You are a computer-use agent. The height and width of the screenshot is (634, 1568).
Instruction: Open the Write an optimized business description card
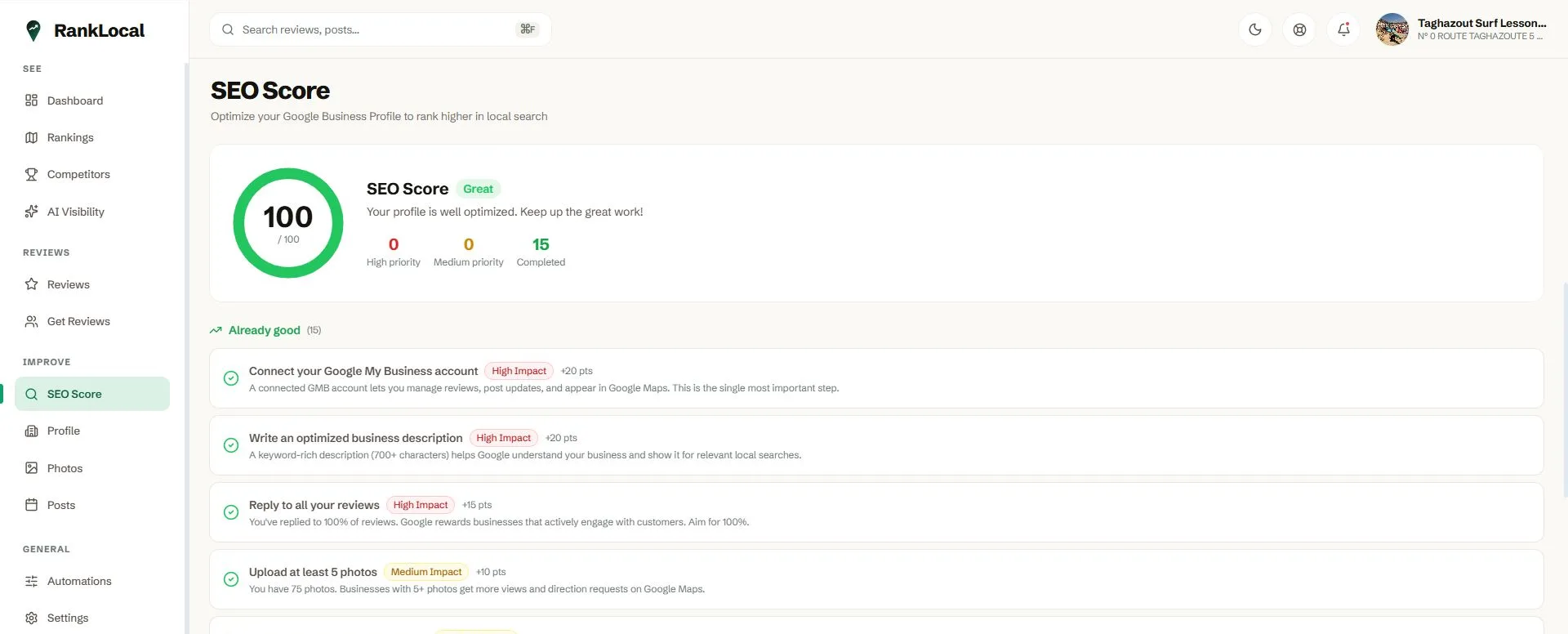(876, 445)
